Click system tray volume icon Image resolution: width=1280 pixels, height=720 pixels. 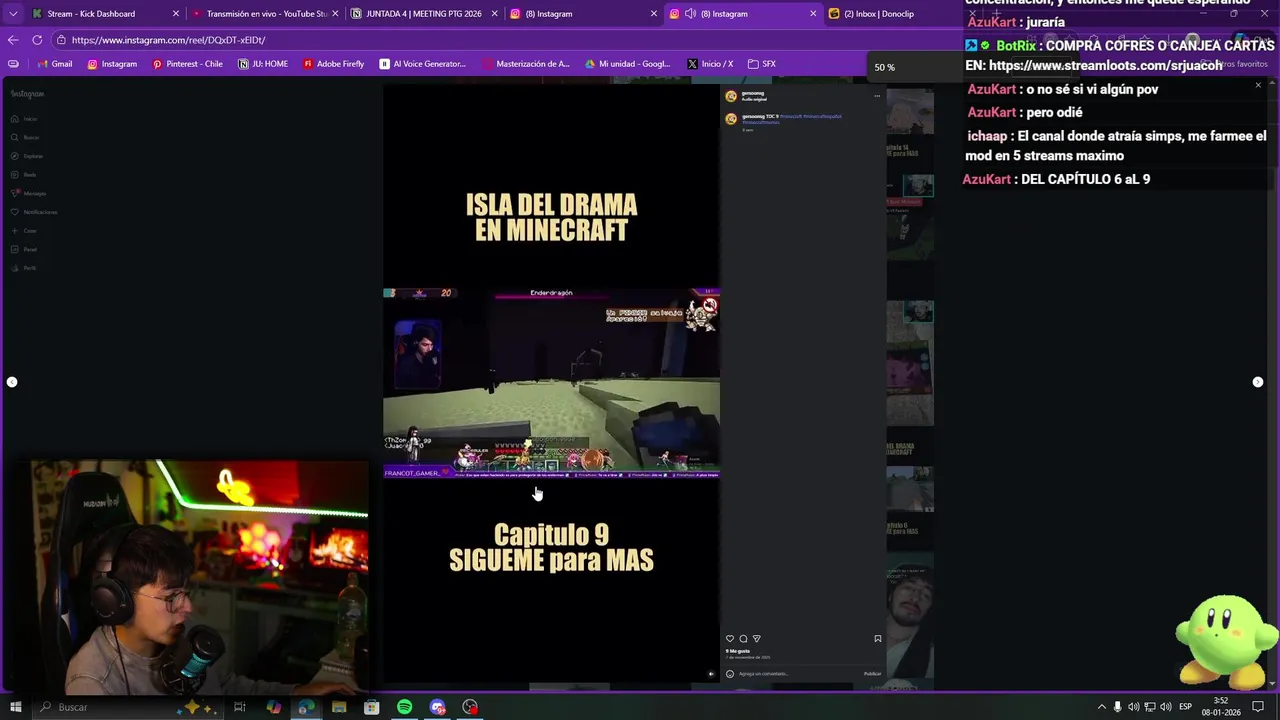1166,707
